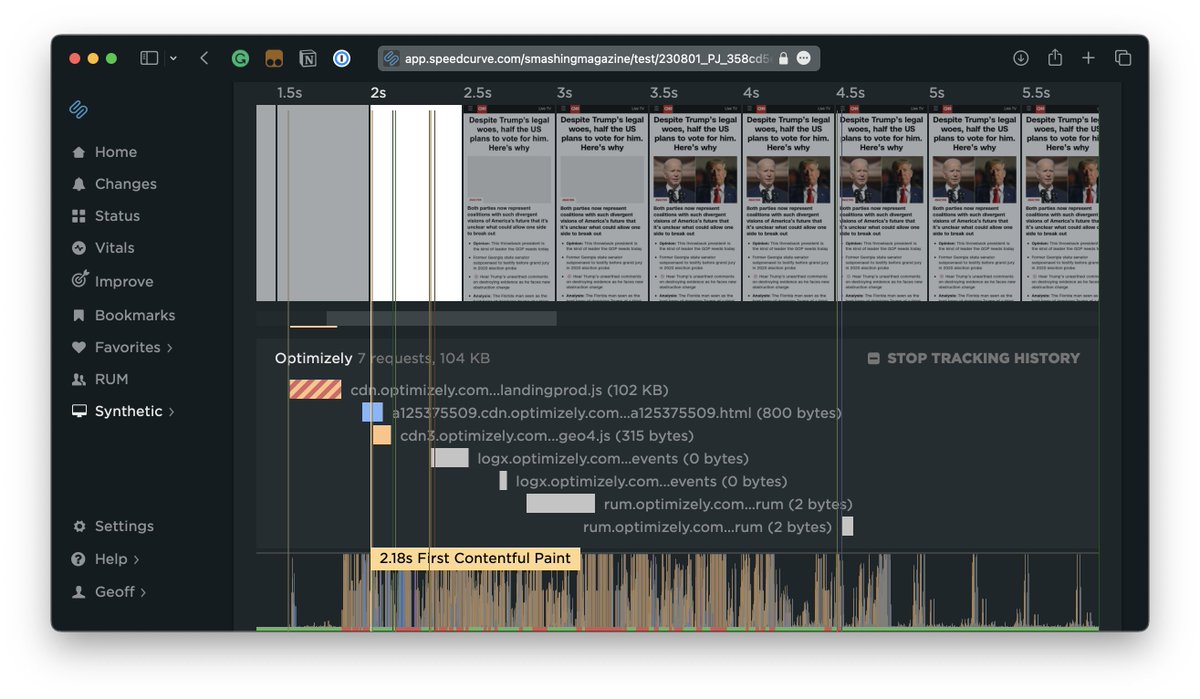Click the Improve target icon
The width and height of the screenshot is (1200, 699).
pyautogui.click(x=80, y=280)
